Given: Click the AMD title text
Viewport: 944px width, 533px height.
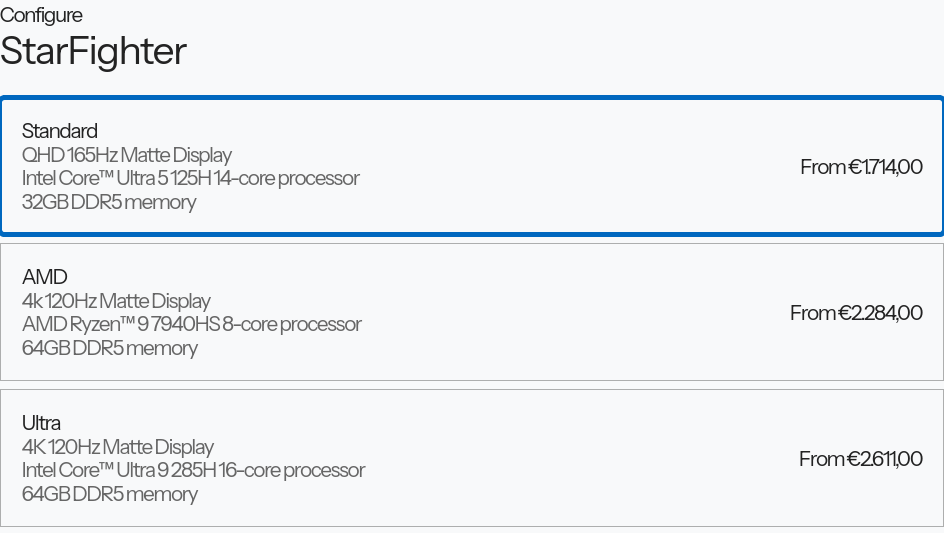Looking at the screenshot, I should point(45,277).
